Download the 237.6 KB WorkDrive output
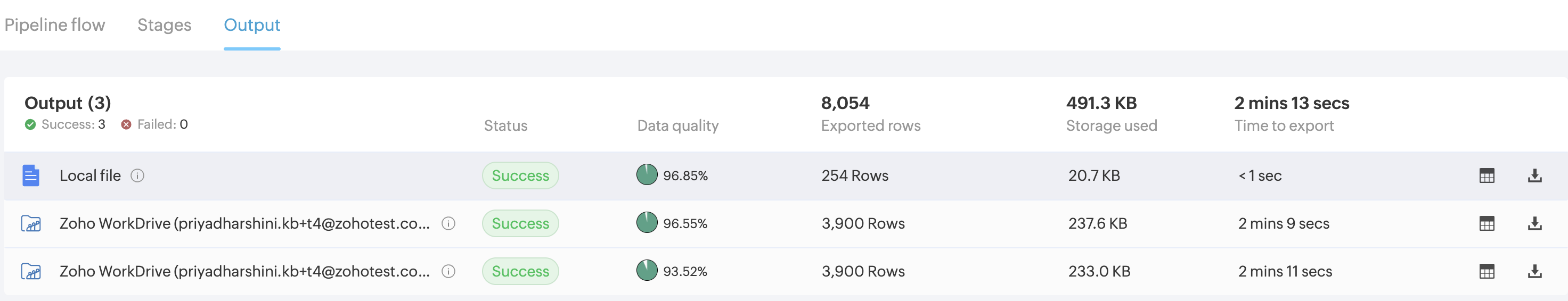The height and width of the screenshot is (301, 1568). 1534,224
